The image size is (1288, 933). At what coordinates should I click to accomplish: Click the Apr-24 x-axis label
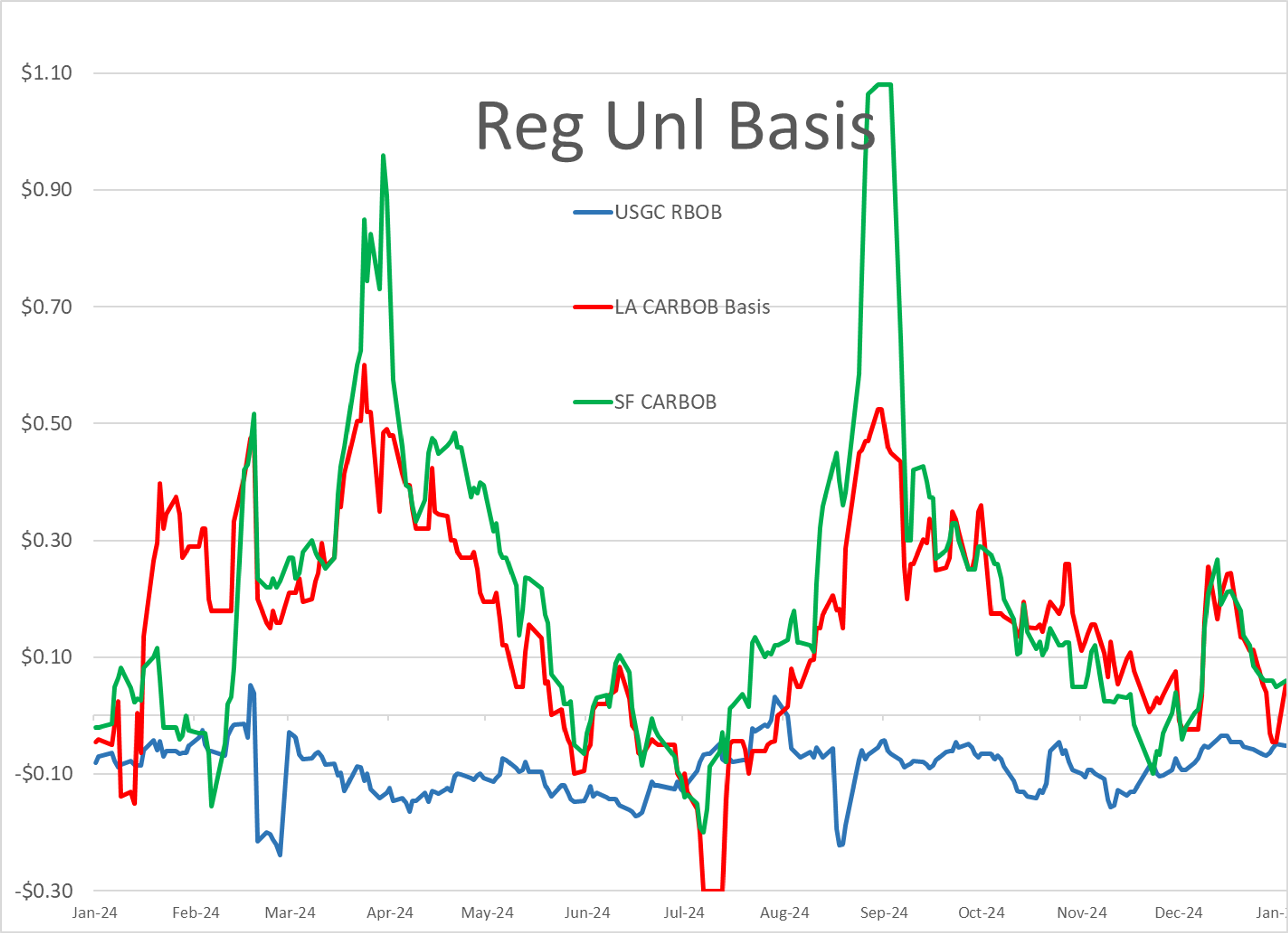point(389,913)
